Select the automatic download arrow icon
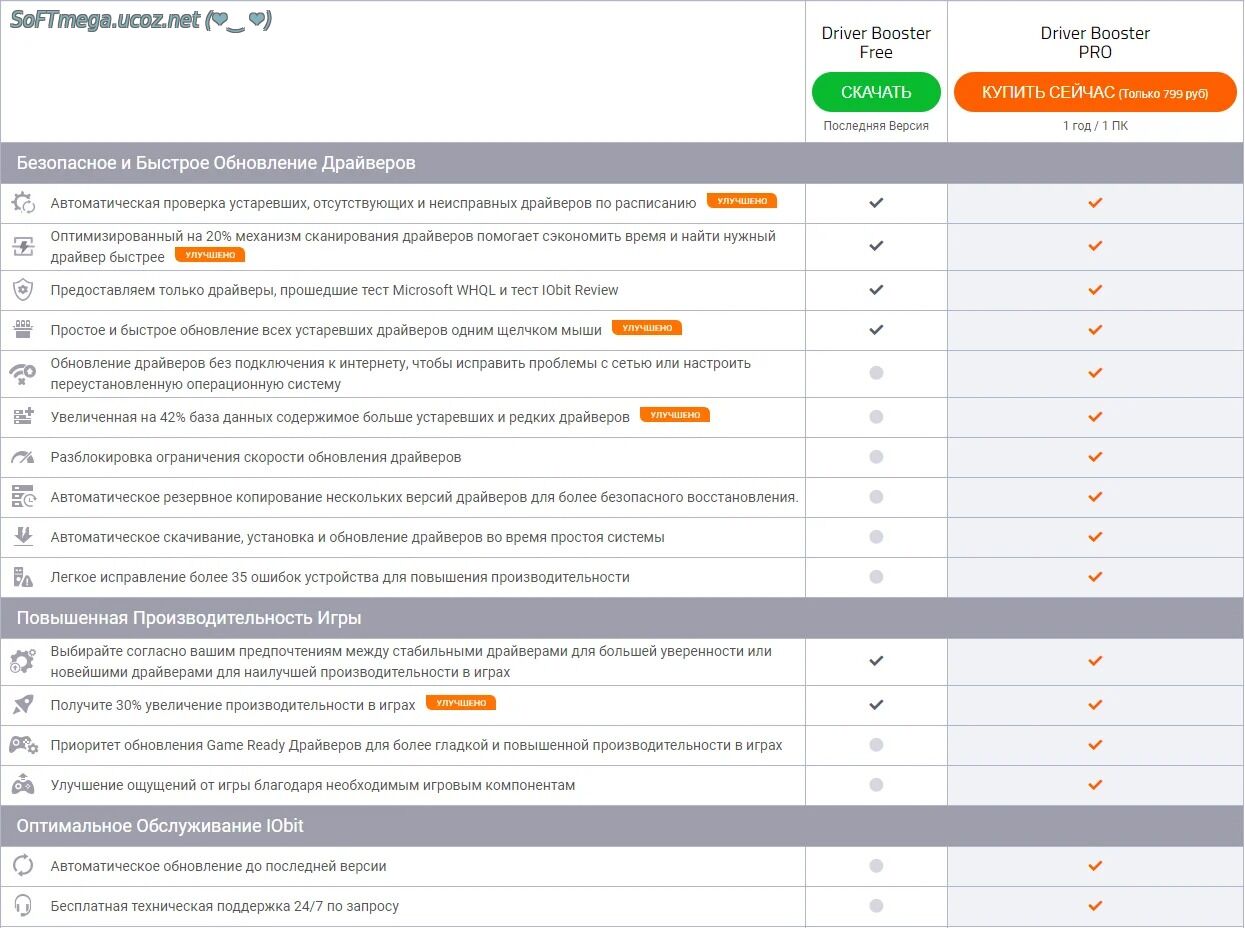Viewport: 1245px width, 928px height. point(23,537)
